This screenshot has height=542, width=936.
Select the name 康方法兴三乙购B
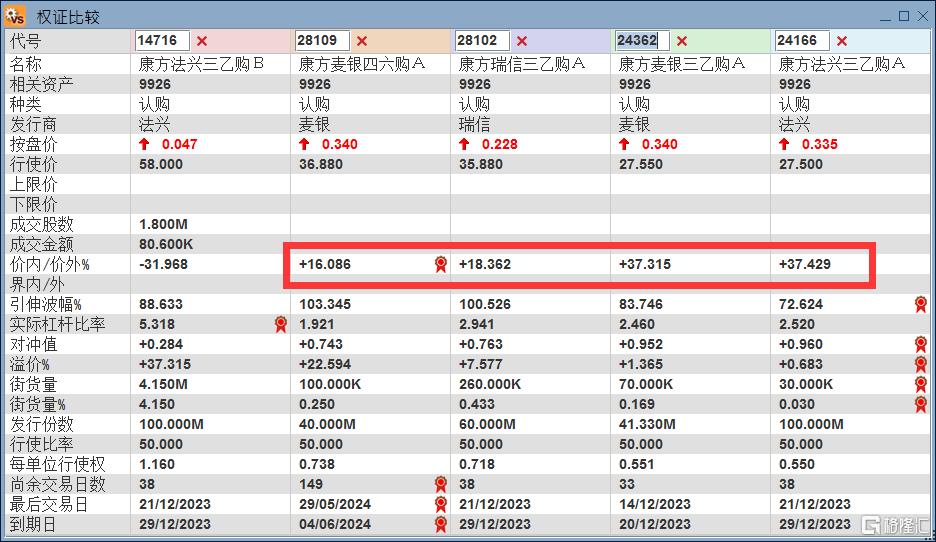click(201, 64)
